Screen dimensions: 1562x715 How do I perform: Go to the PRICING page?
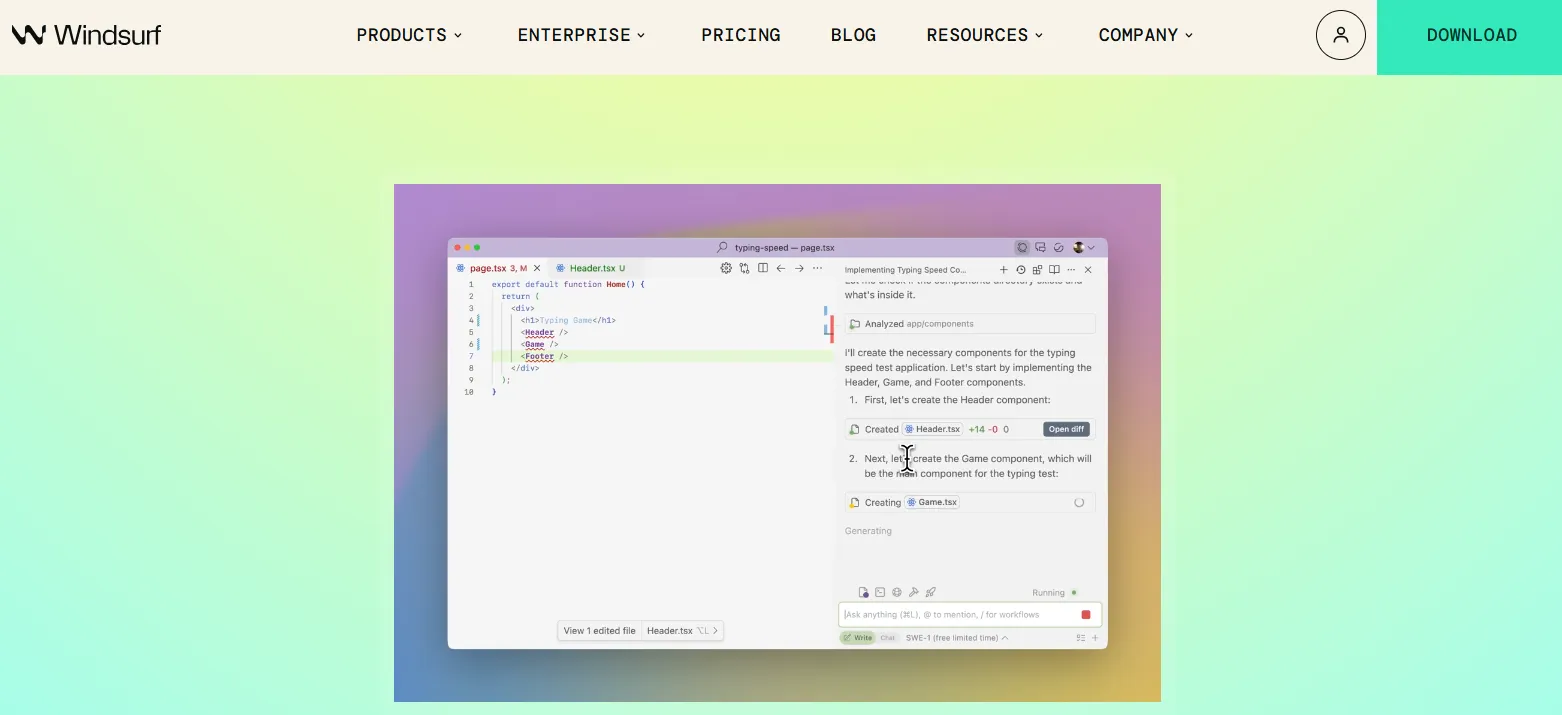pyautogui.click(x=741, y=35)
